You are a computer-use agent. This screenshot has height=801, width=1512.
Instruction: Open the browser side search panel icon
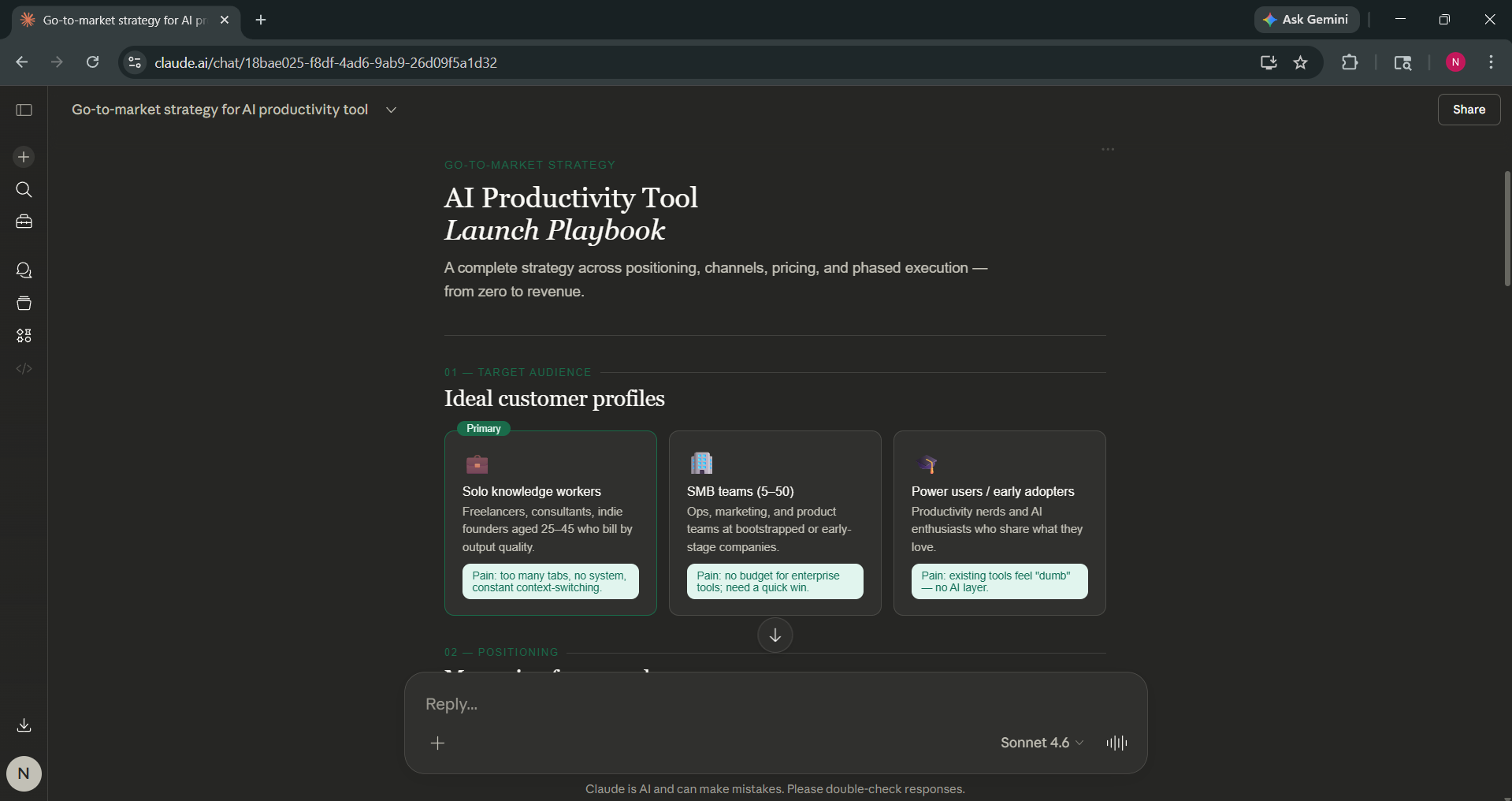point(1402,62)
